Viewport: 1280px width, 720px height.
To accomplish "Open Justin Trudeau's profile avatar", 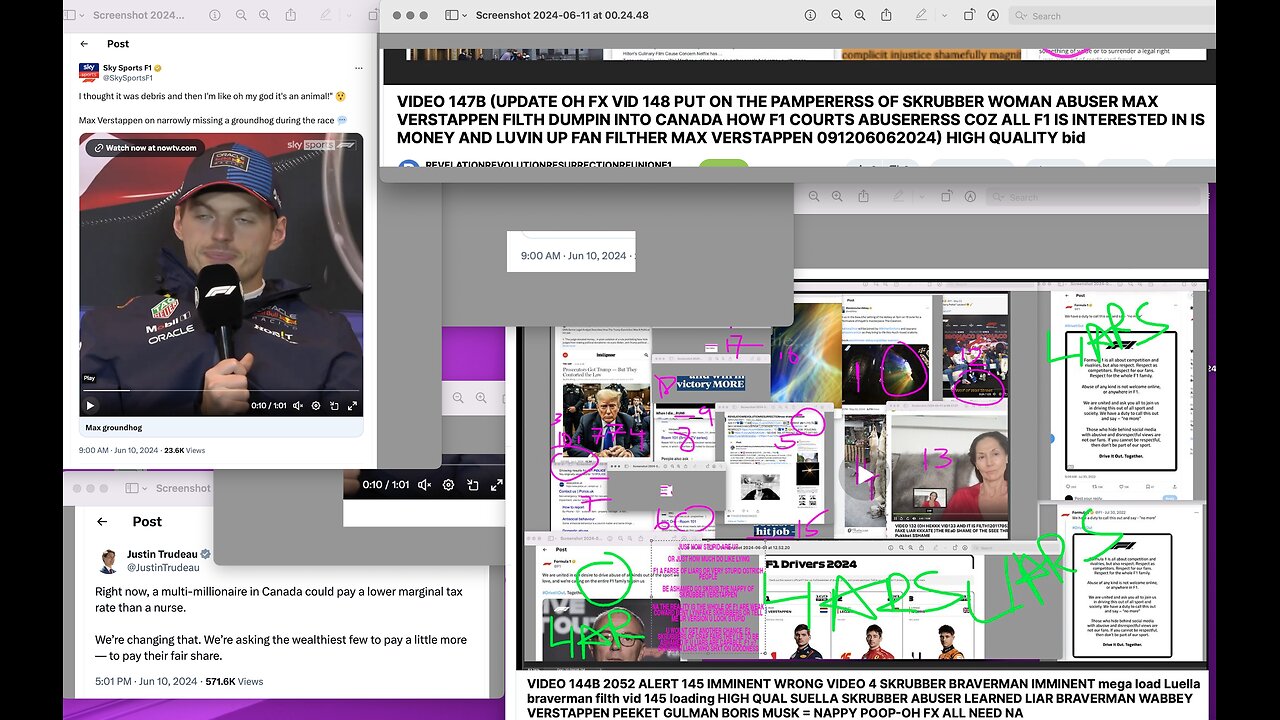I will [107, 561].
